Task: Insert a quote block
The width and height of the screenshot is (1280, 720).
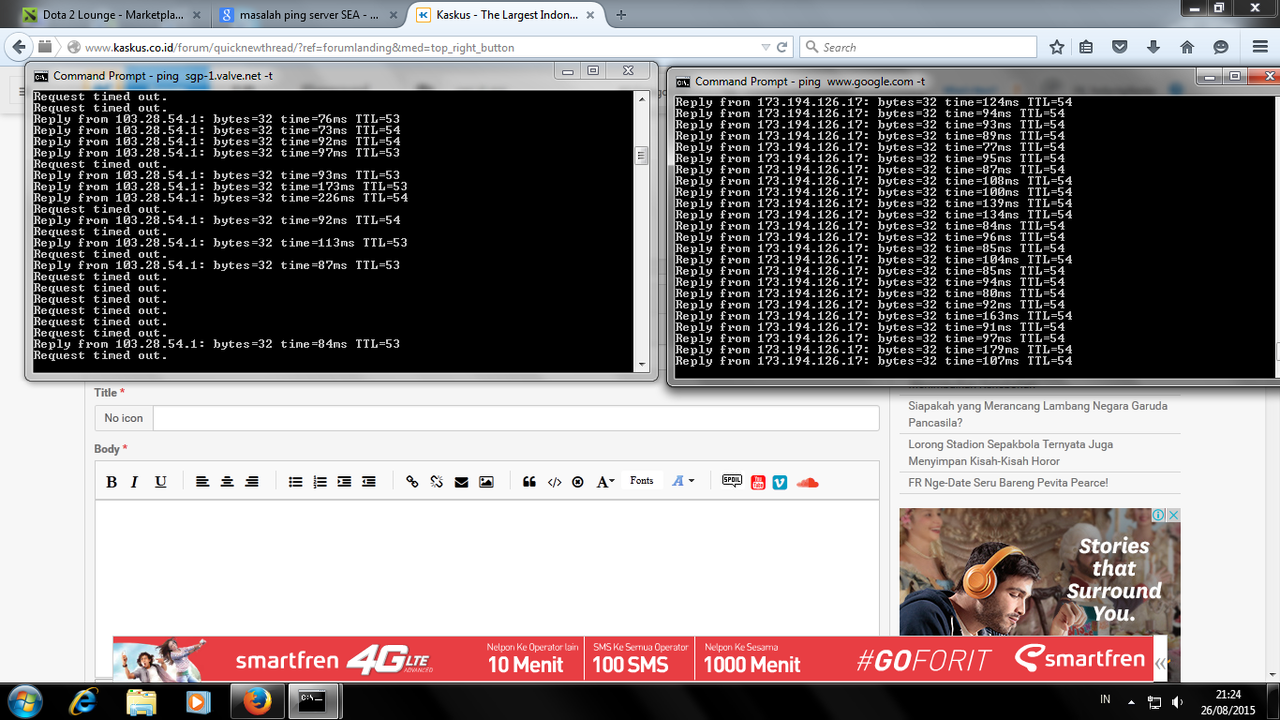Action: [530, 482]
